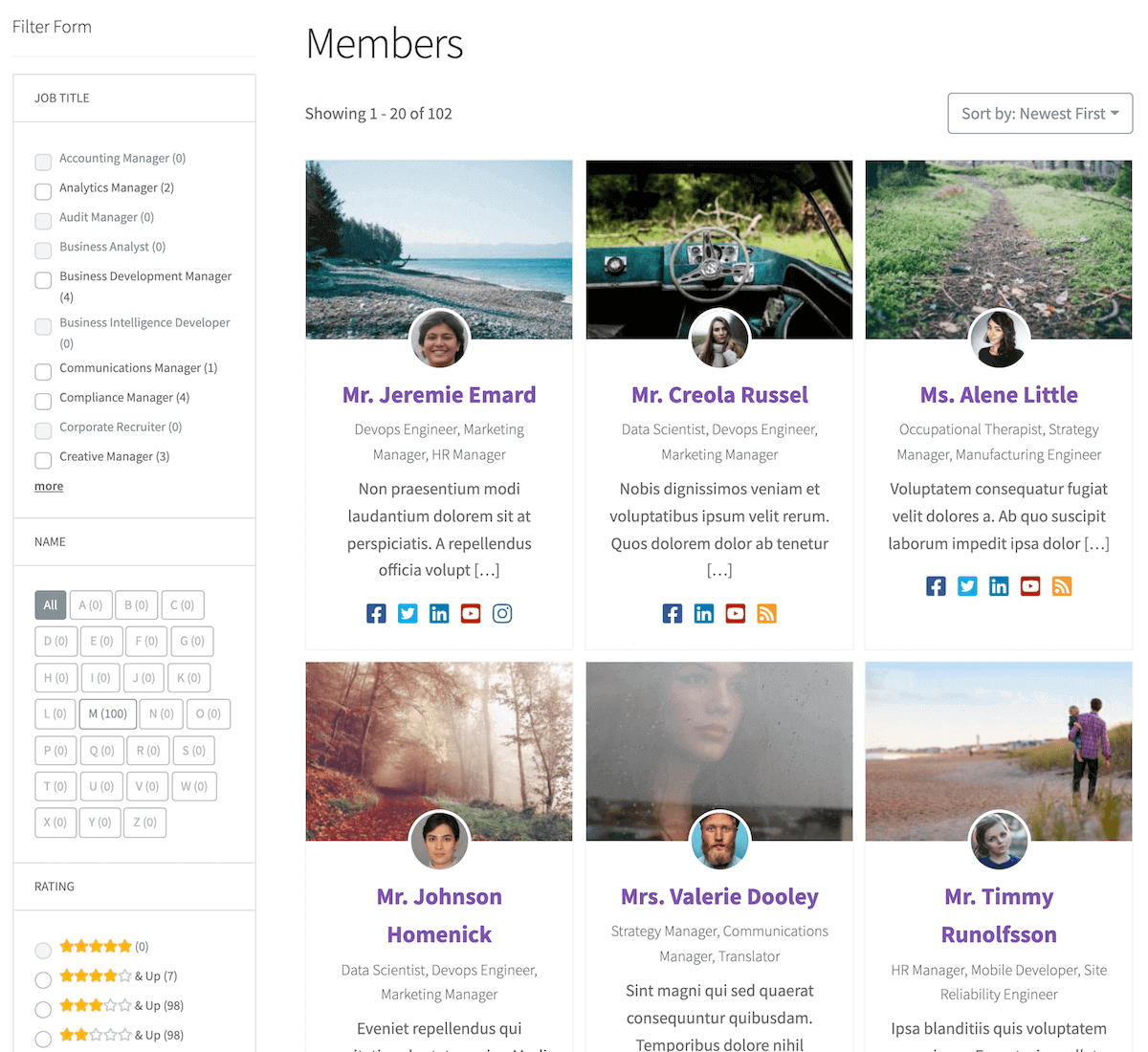Open Mr. Jeremie Emard's profile link
This screenshot has width=1148, height=1052.
(x=439, y=395)
